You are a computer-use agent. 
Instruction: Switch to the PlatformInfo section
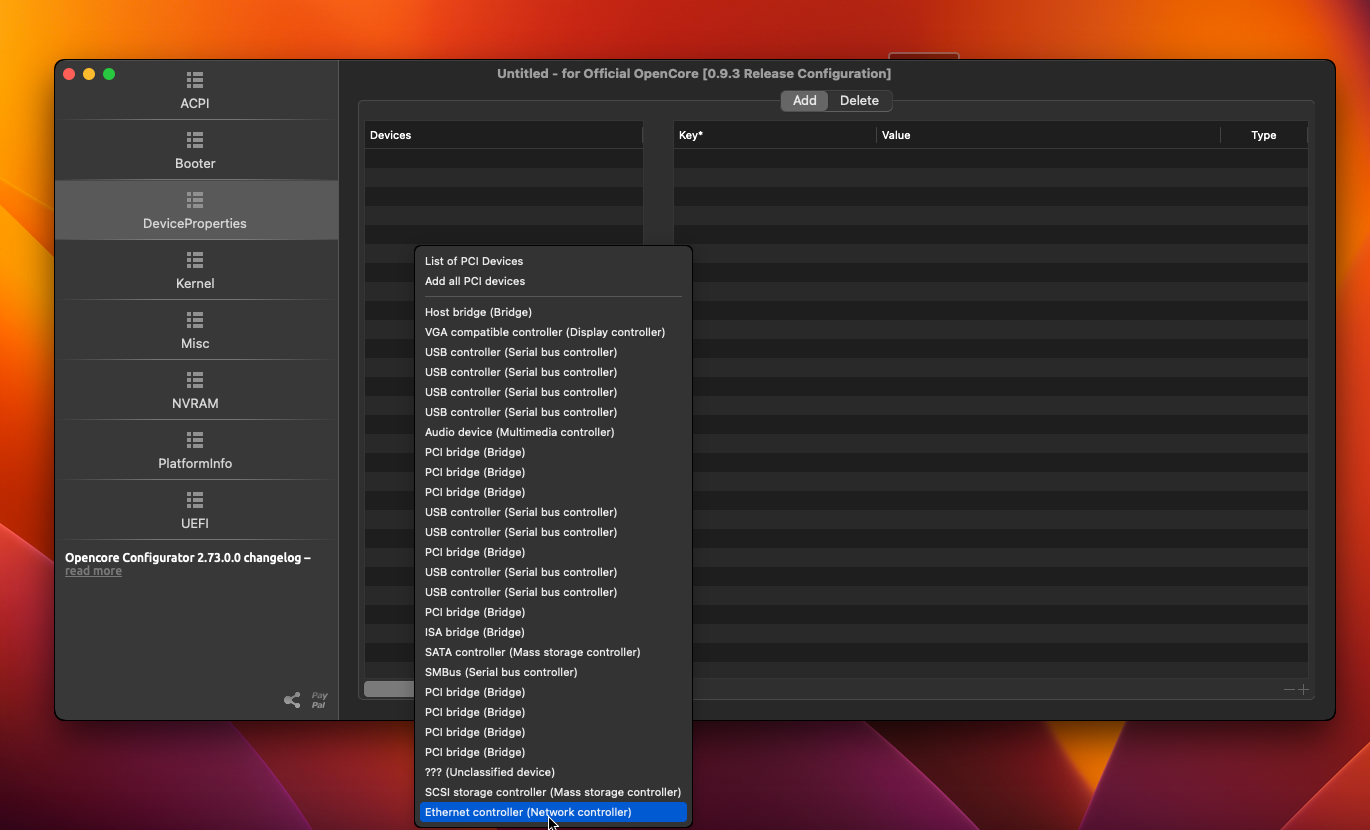(x=195, y=450)
